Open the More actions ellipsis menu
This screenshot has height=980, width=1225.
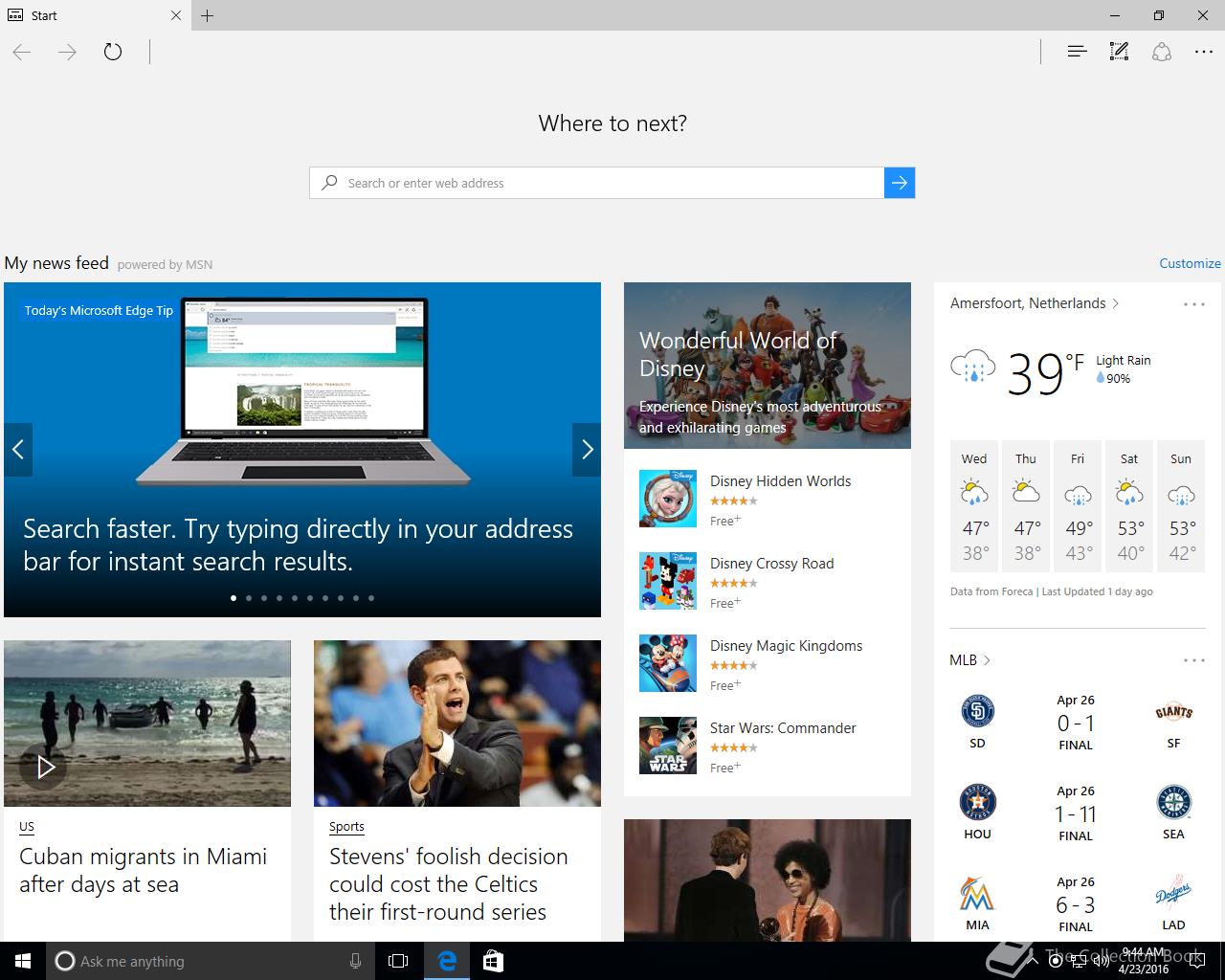(x=1204, y=52)
